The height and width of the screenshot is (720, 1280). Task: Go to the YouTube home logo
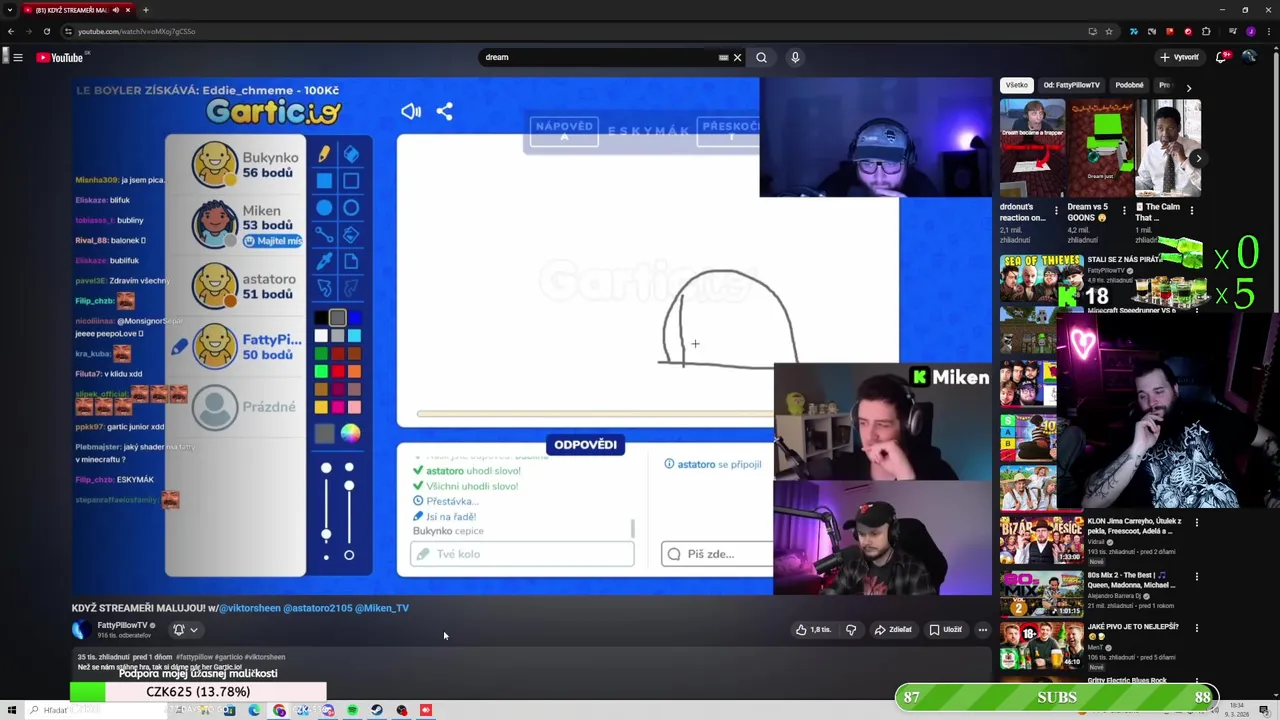point(60,57)
